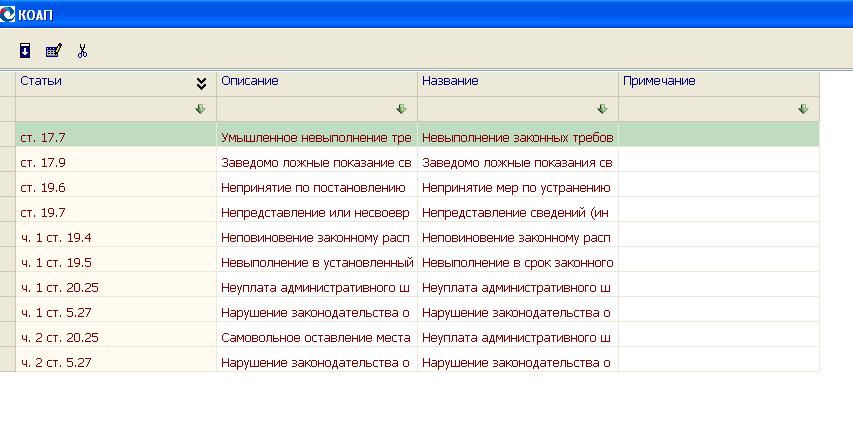
Task: Click the scissors cut toolbar icon
Action: 82,51
